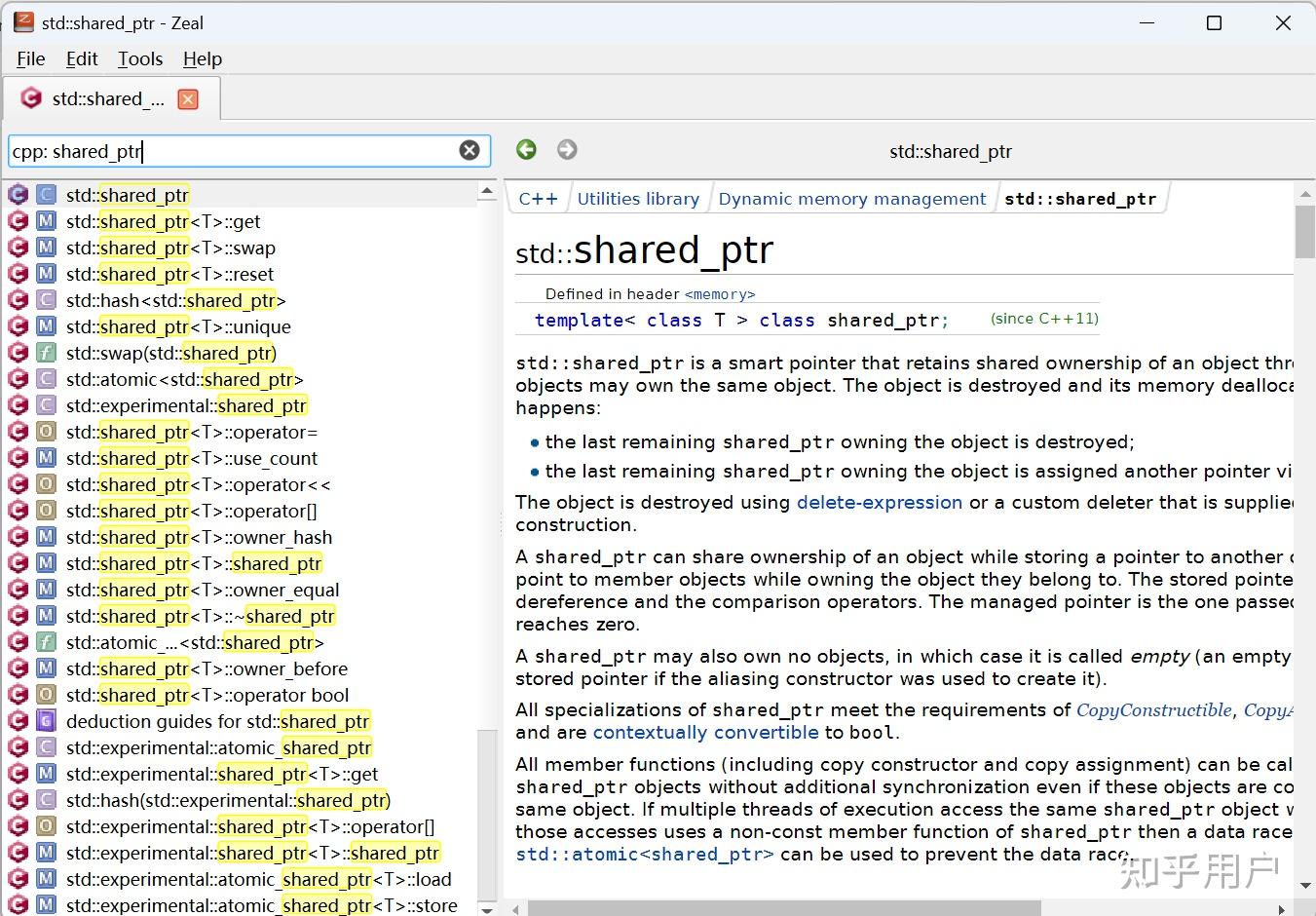
Task: Open the CopyConstructible reference link
Action: click(1154, 709)
